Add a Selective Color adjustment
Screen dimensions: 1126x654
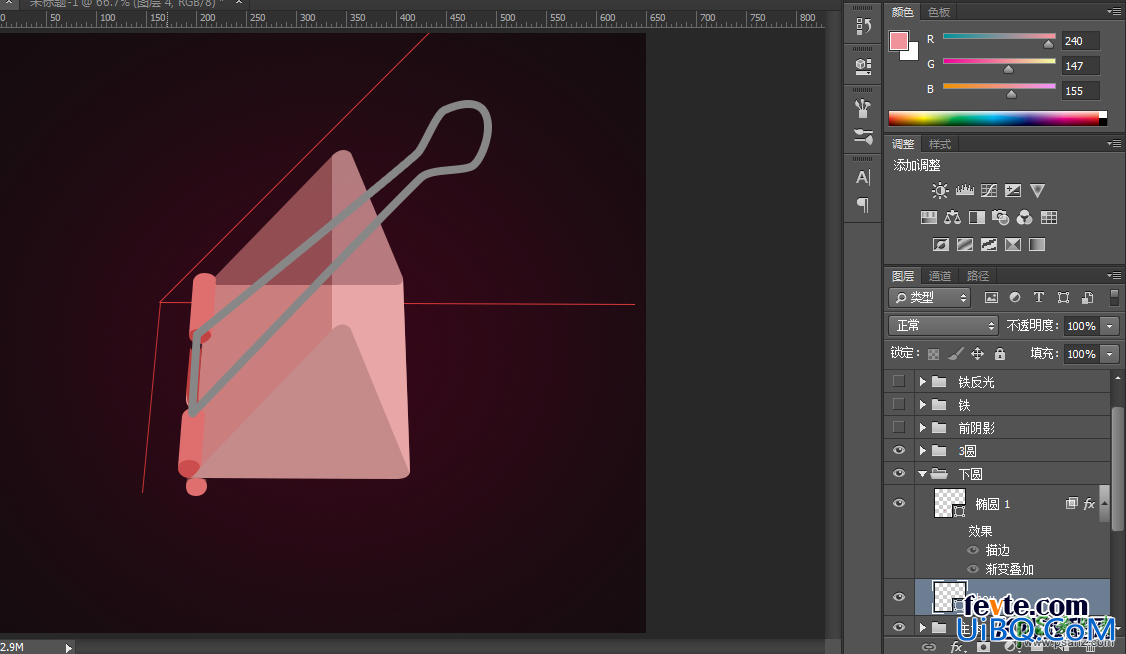tap(1013, 244)
